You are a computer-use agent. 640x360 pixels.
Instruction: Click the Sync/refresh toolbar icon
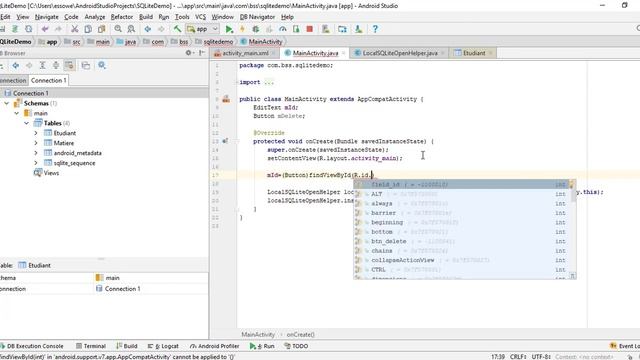click(29, 29)
